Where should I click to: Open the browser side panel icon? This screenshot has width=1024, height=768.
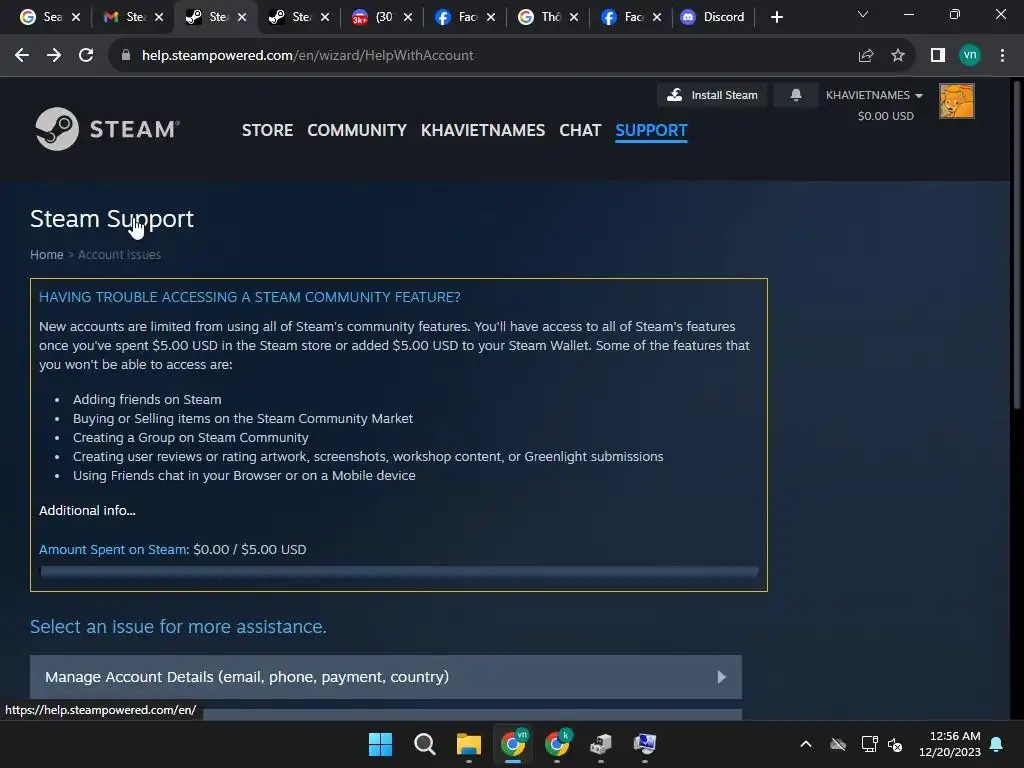(x=938, y=56)
